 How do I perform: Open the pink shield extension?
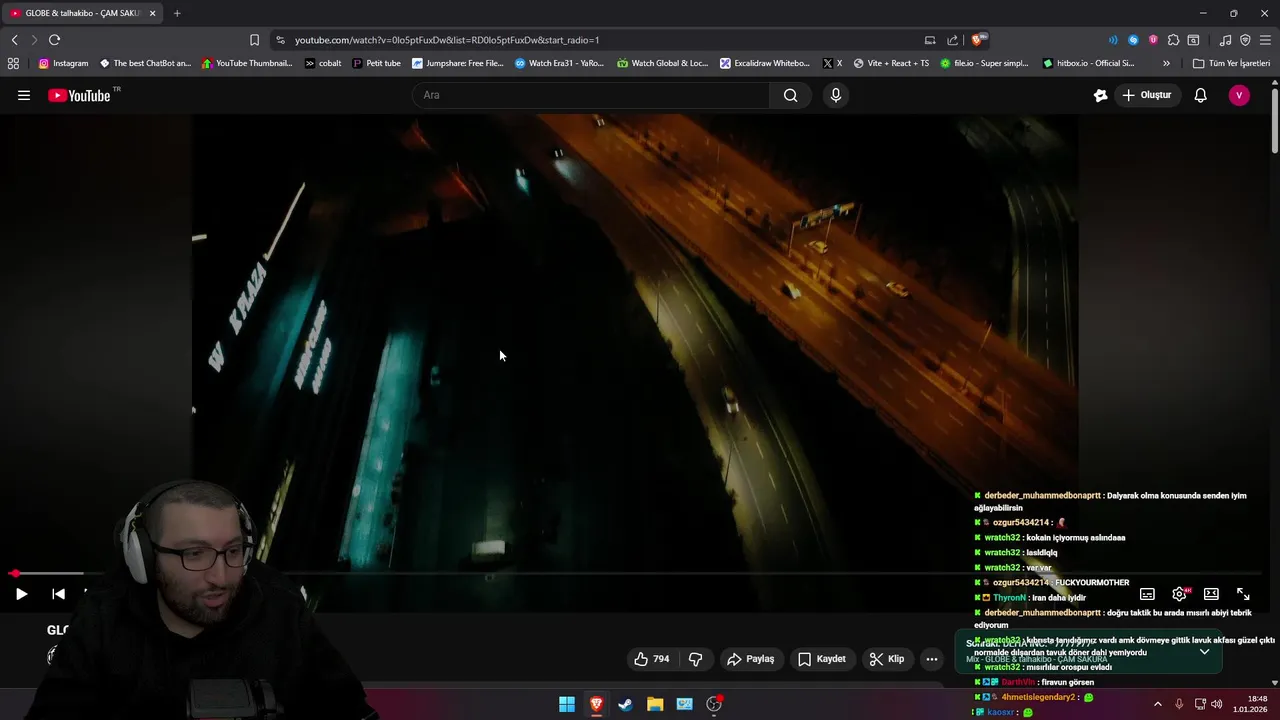(1153, 40)
